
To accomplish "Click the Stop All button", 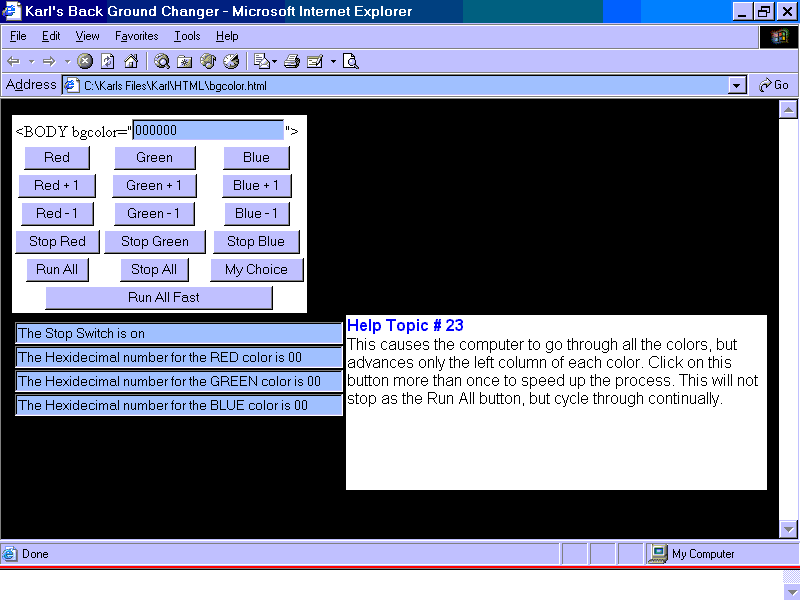I will pyautogui.click(x=154, y=270).
